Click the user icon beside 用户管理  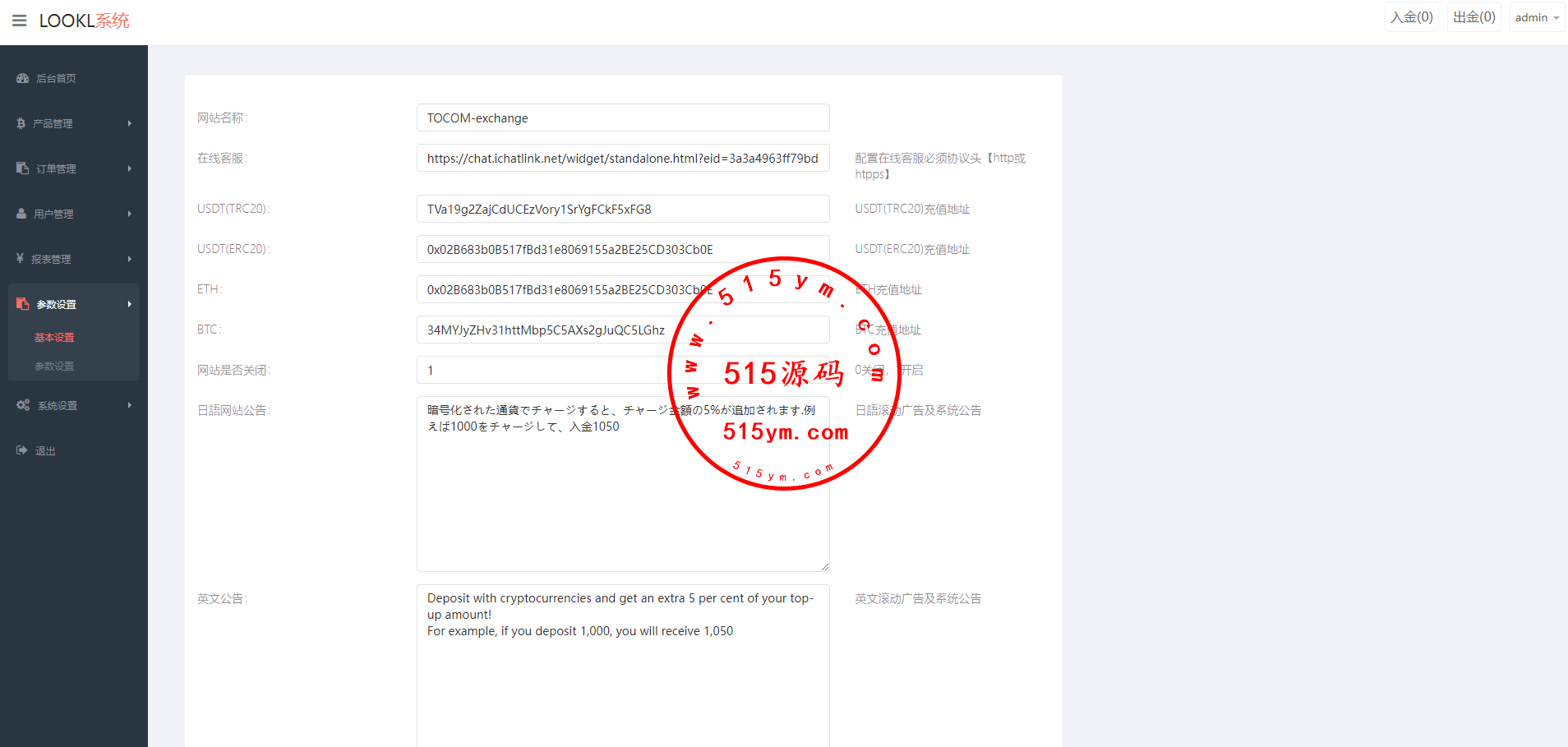coord(21,214)
